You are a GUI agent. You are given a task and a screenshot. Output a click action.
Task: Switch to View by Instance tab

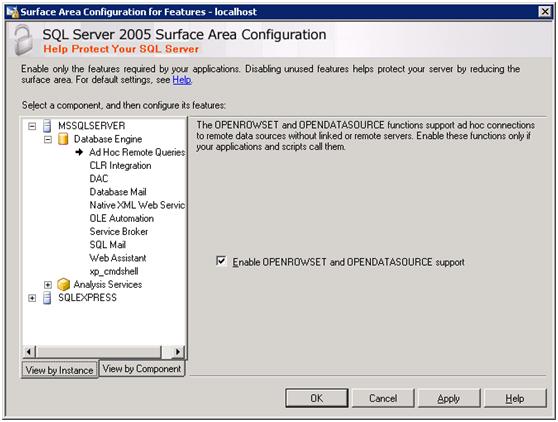59,370
